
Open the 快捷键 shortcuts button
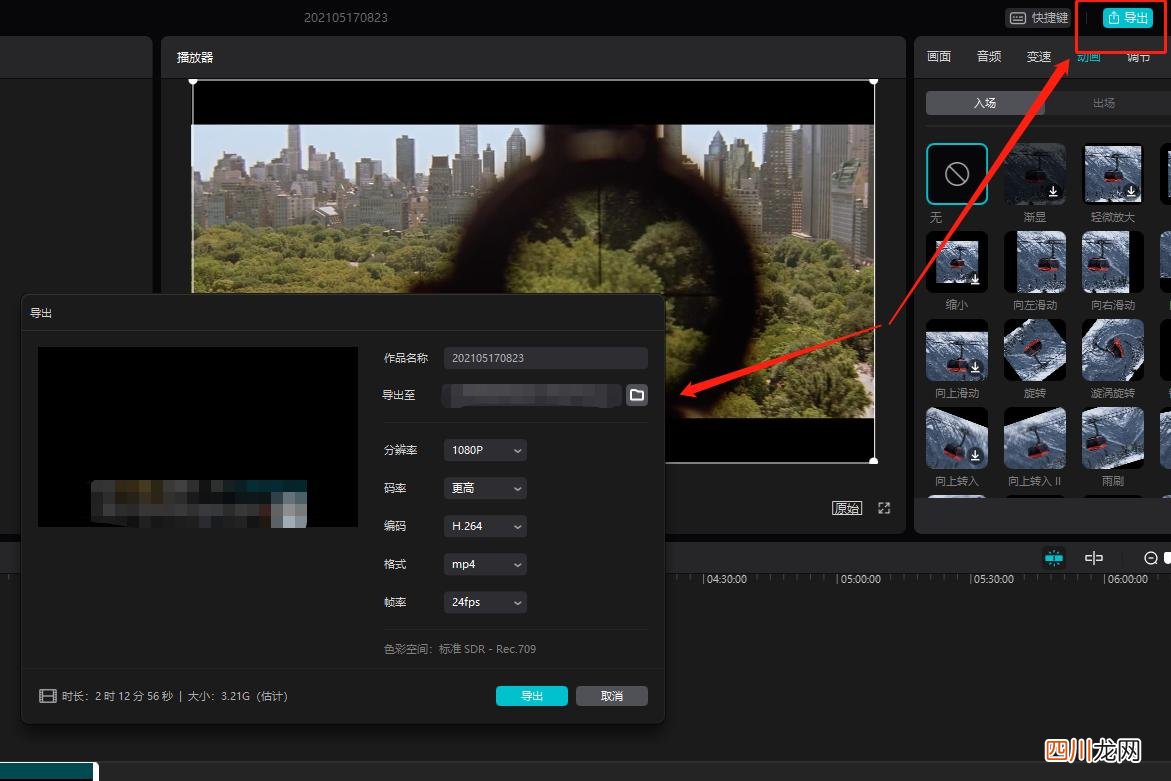1039,18
